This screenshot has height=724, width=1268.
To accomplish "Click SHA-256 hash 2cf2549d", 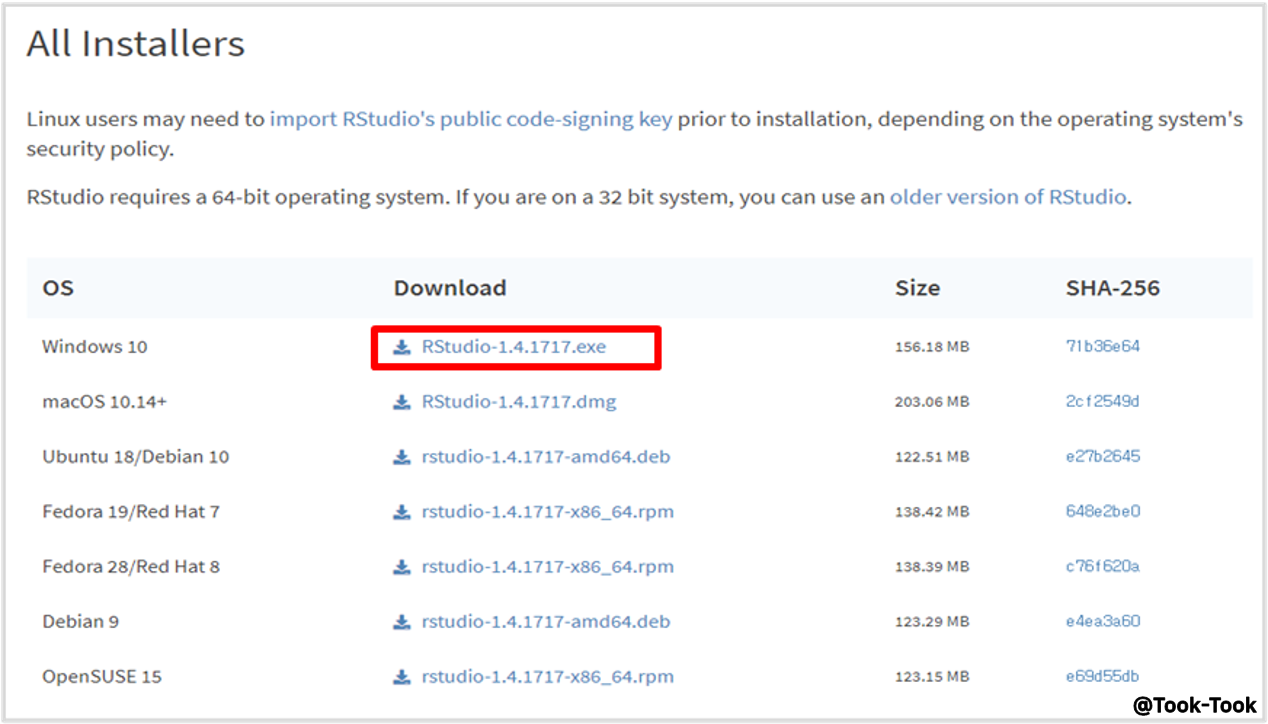I will [x=1103, y=402].
